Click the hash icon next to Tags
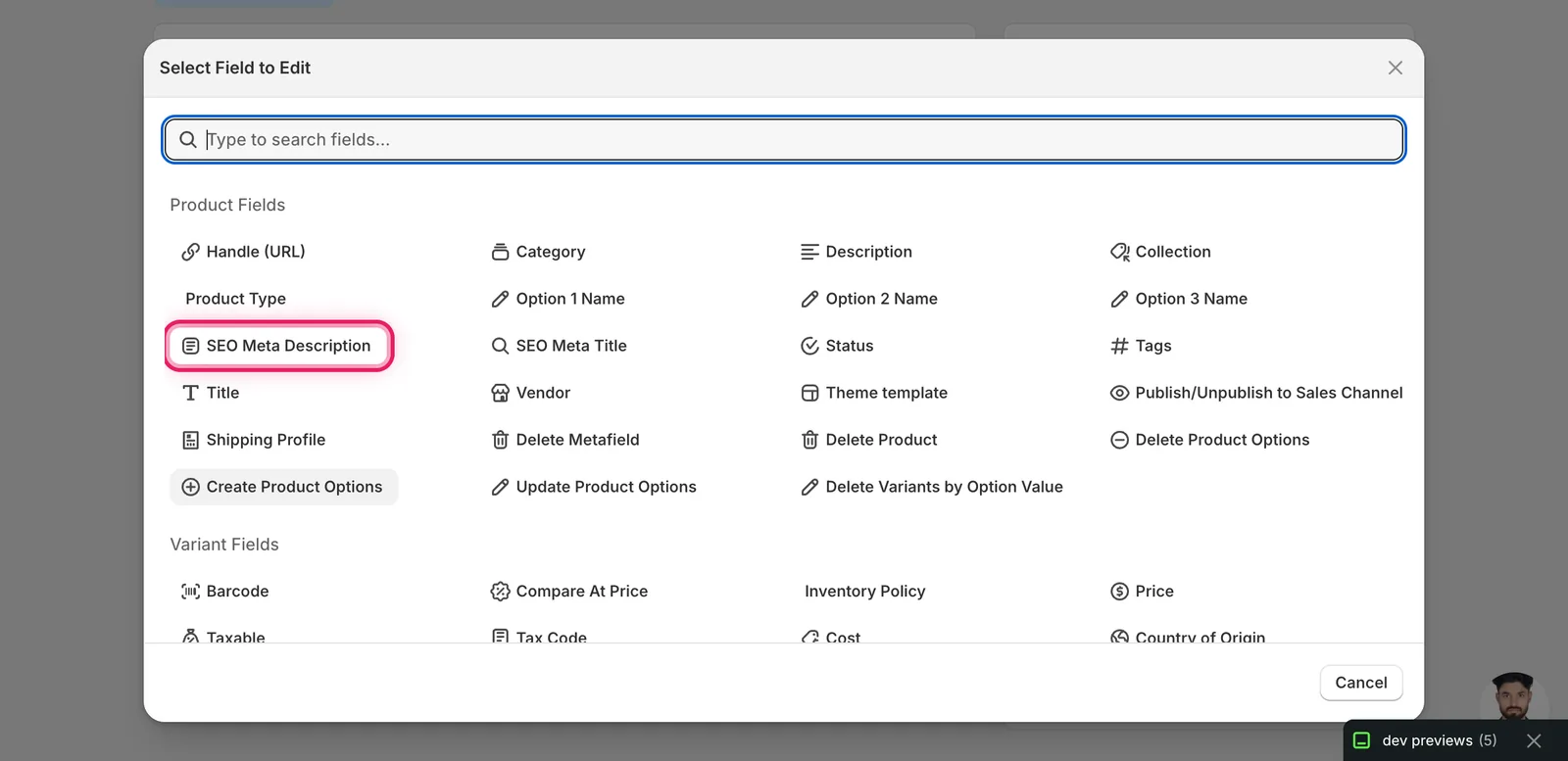This screenshot has width=1568, height=761. [x=1119, y=346]
